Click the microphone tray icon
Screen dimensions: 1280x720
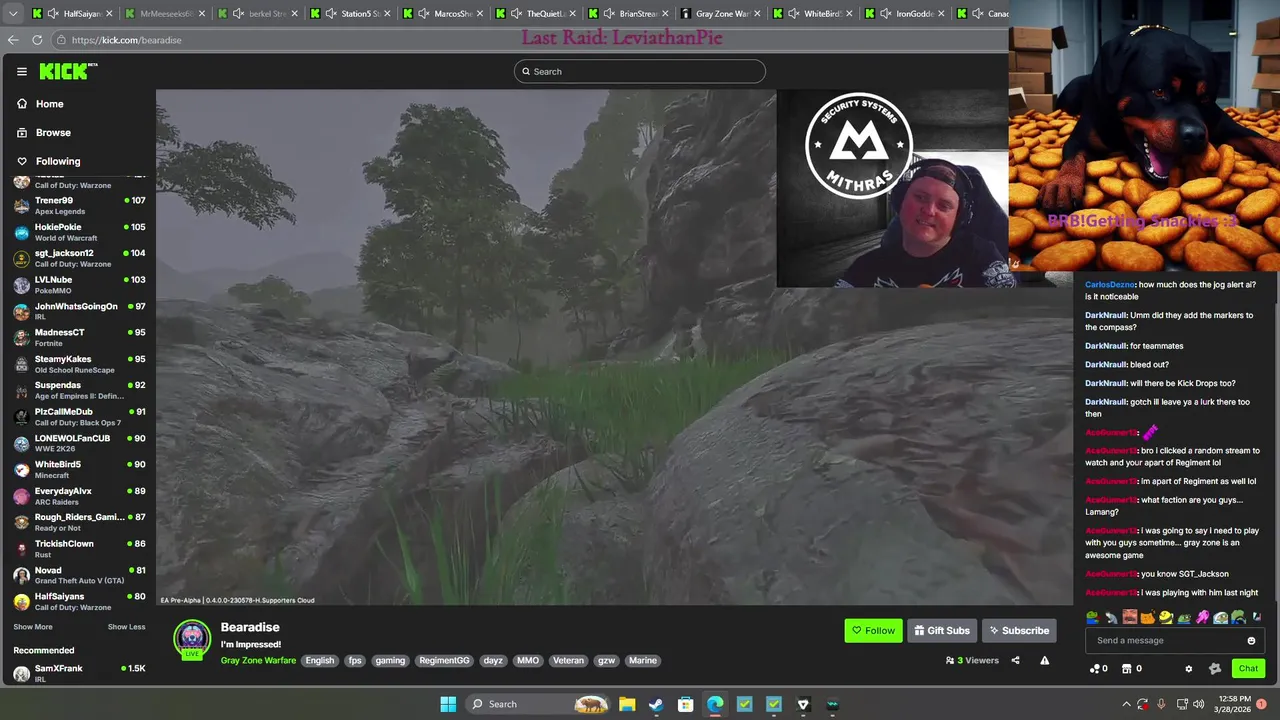point(1161,704)
